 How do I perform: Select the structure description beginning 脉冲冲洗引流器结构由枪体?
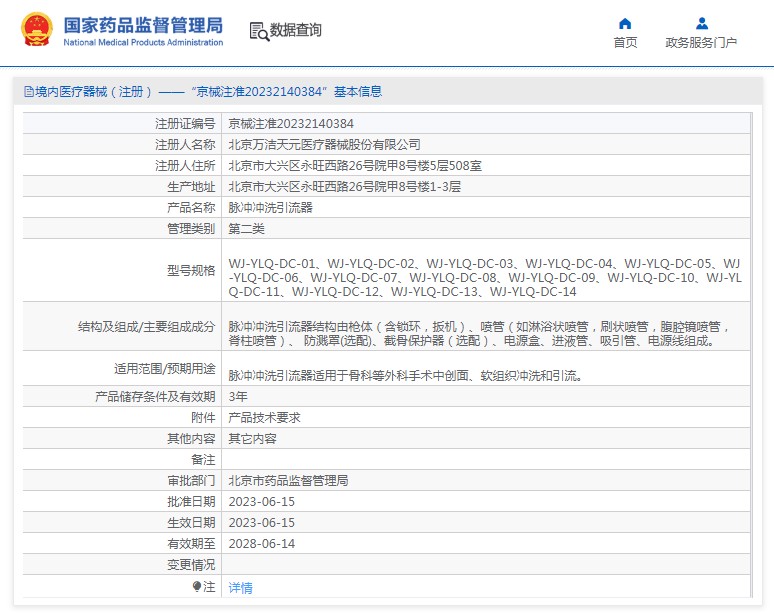(479, 334)
